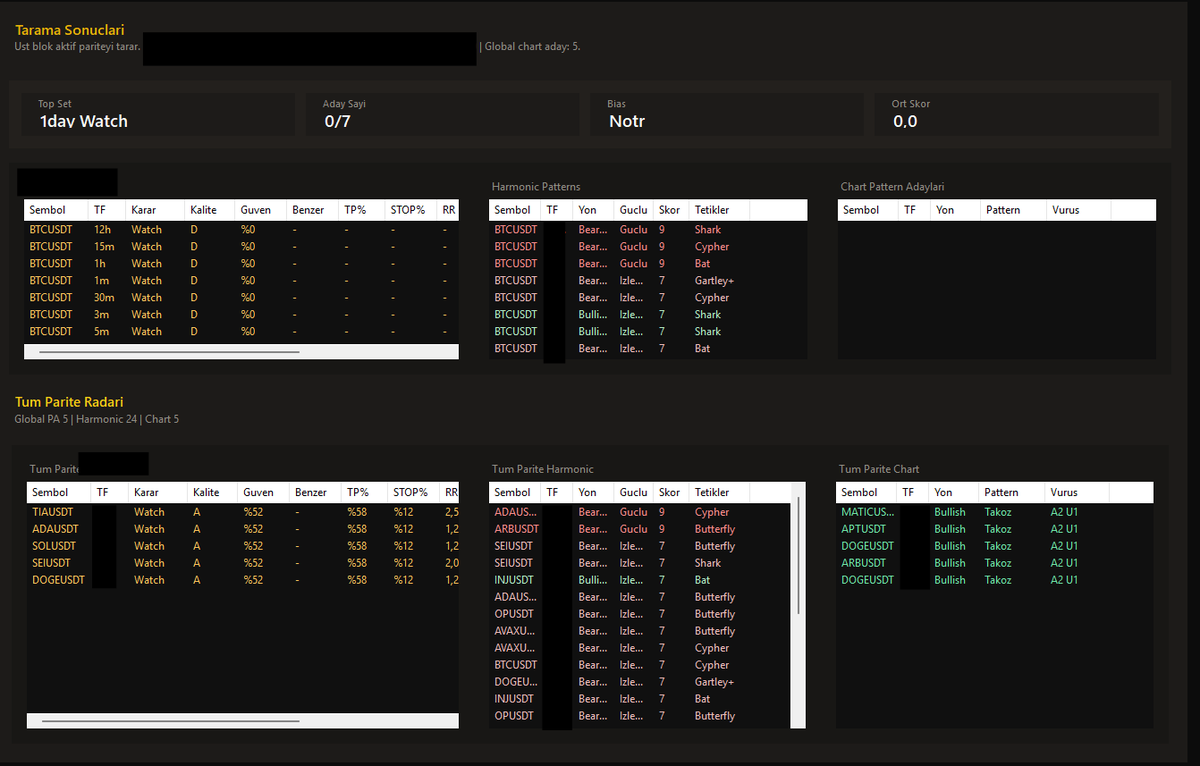Viewport: 1200px width, 766px height.
Task: Select DOGEUSDT Watch row in Tum Parite table
Action: 241,579
